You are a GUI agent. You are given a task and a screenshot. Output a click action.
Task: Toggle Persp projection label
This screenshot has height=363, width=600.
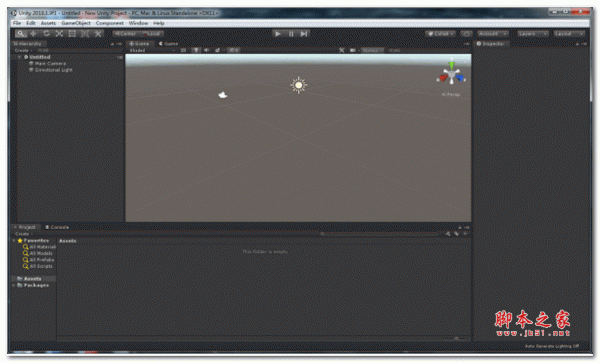(451, 94)
